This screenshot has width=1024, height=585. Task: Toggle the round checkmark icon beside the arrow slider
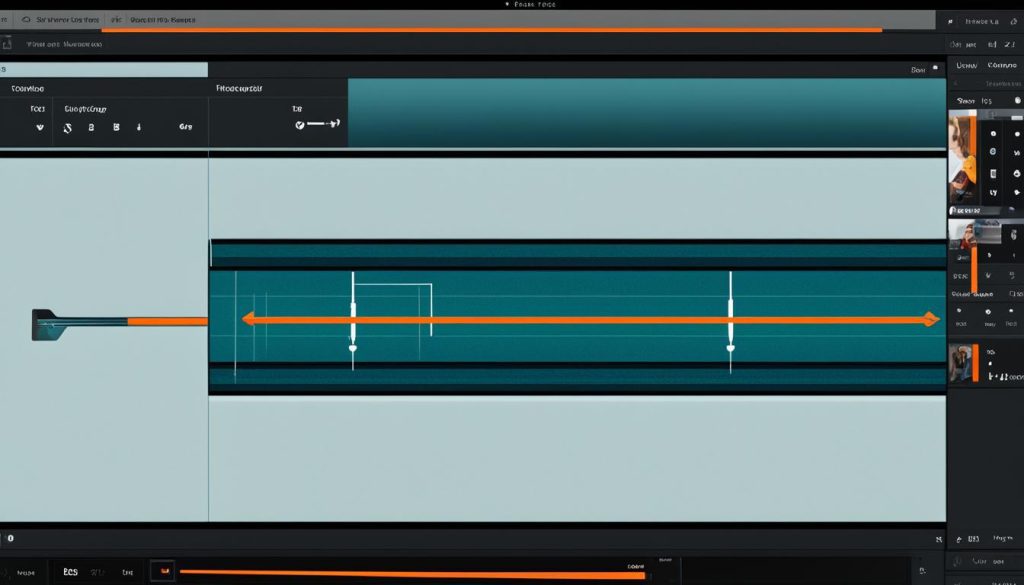click(300, 125)
